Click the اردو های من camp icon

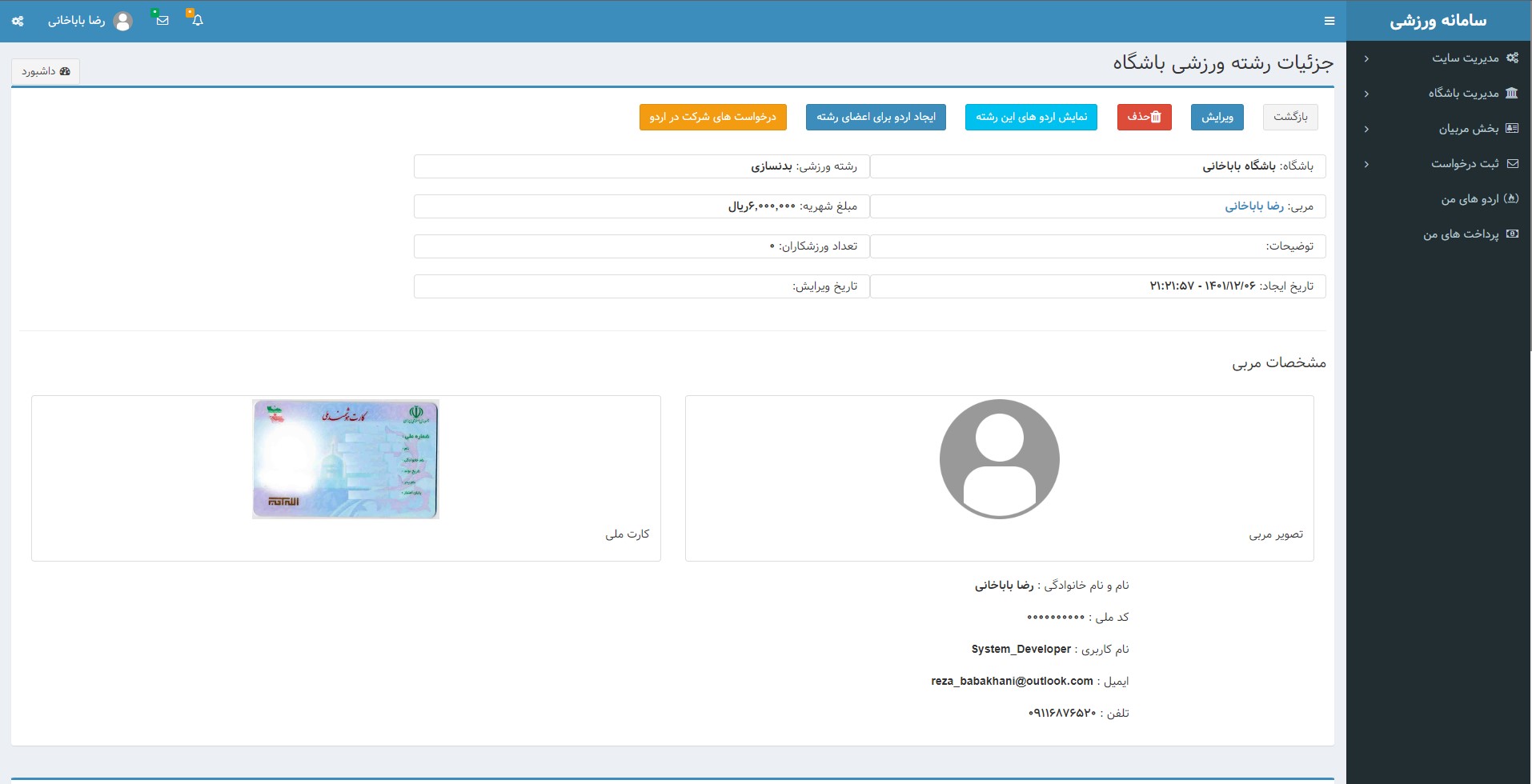tap(1511, 198)
